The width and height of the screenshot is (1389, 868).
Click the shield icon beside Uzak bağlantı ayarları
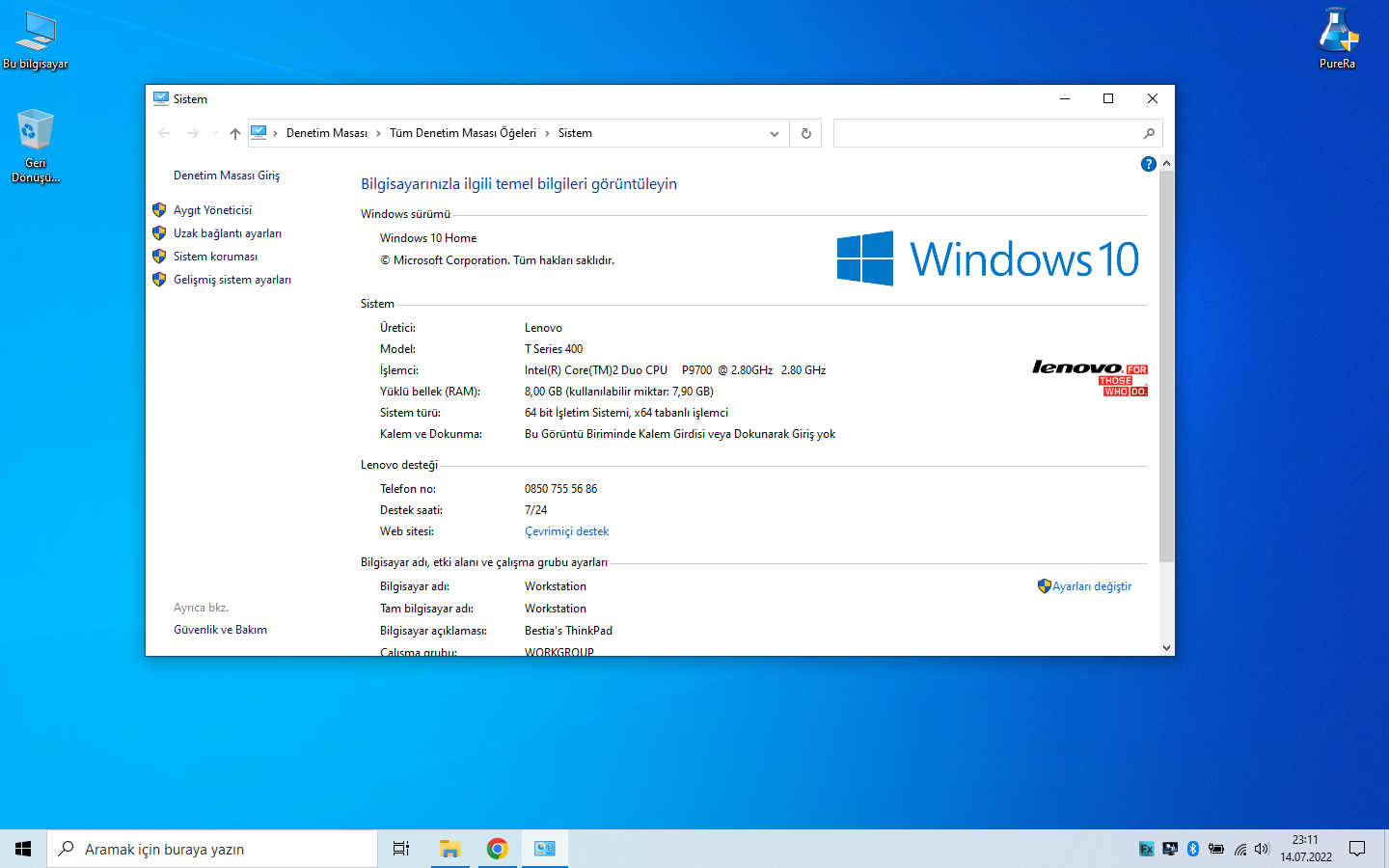[x=159, y=232]
